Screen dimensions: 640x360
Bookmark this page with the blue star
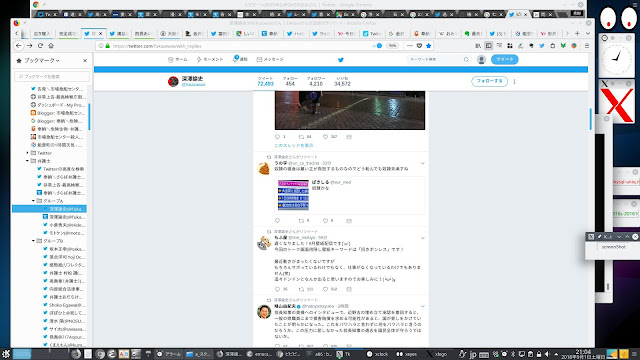428,46
